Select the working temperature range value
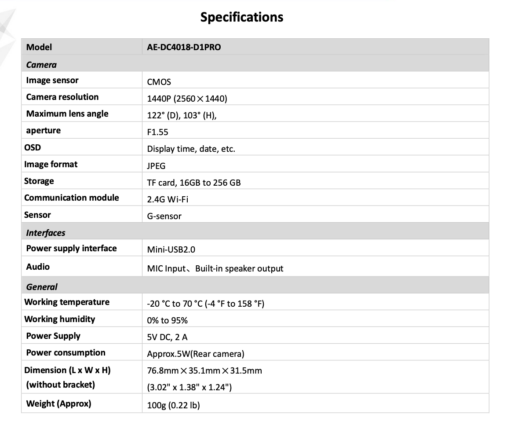 point(206,304)
